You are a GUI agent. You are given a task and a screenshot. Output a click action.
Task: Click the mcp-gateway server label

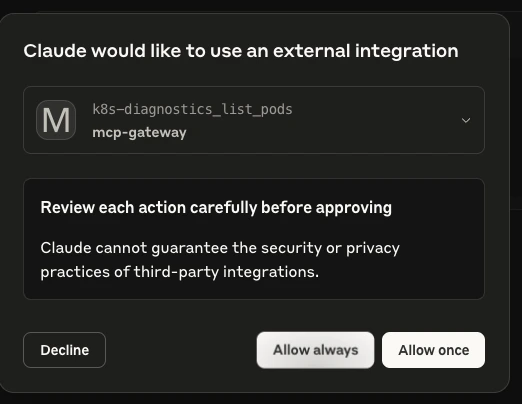[x=139, y=132]
